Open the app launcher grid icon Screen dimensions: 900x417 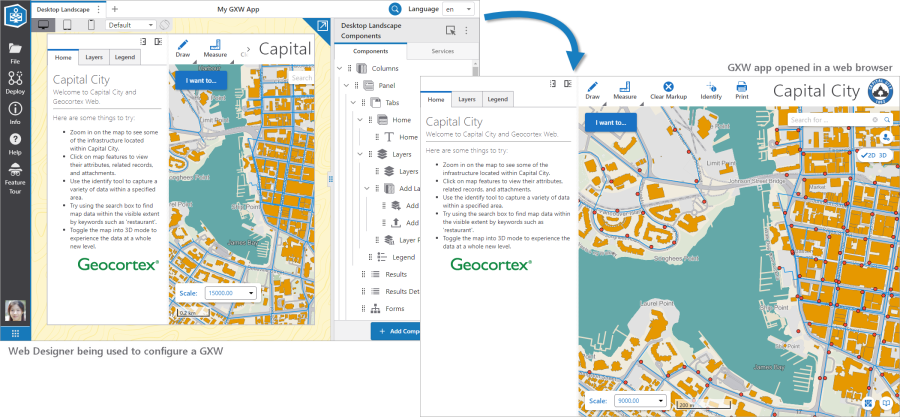point(15,334)
